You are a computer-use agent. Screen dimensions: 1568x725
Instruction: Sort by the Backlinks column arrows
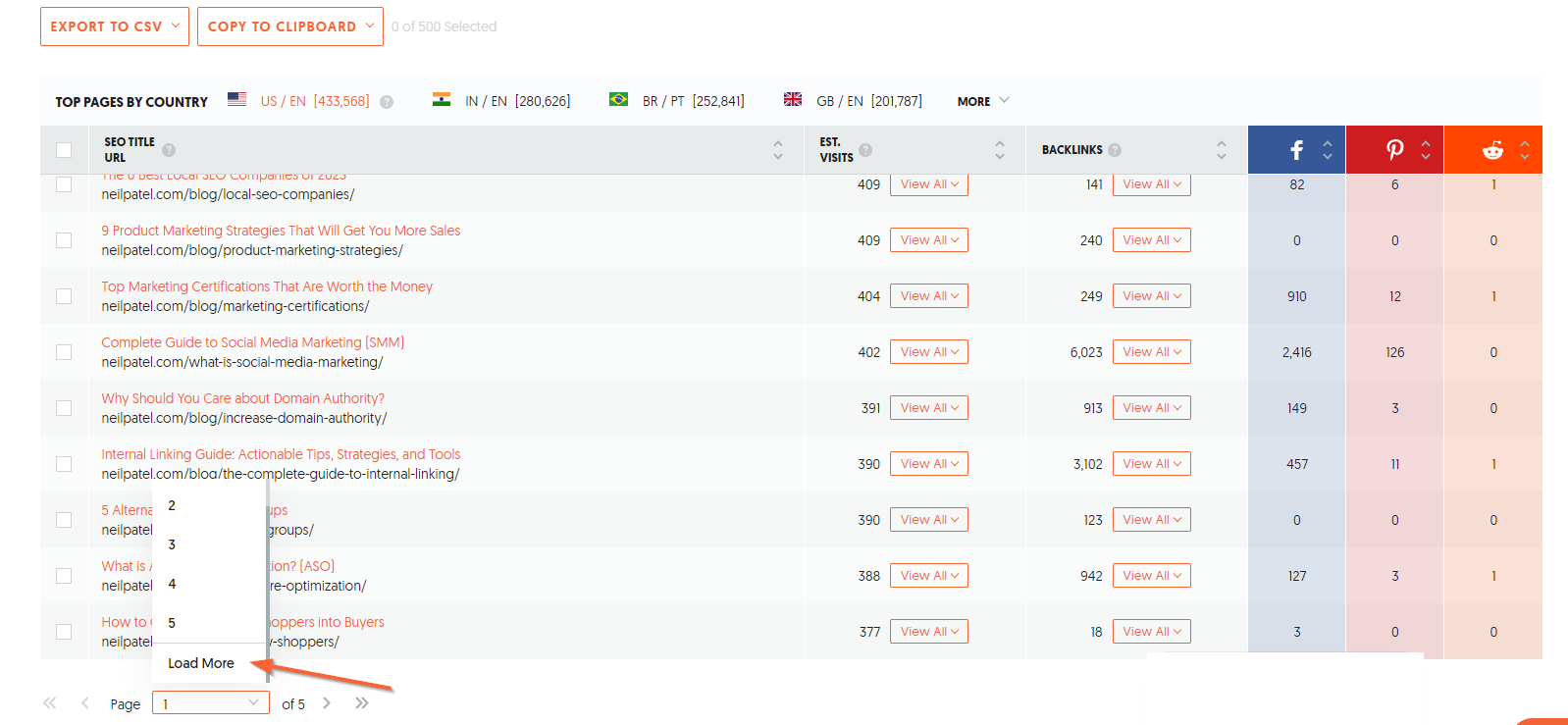[x=1222, y=150]
